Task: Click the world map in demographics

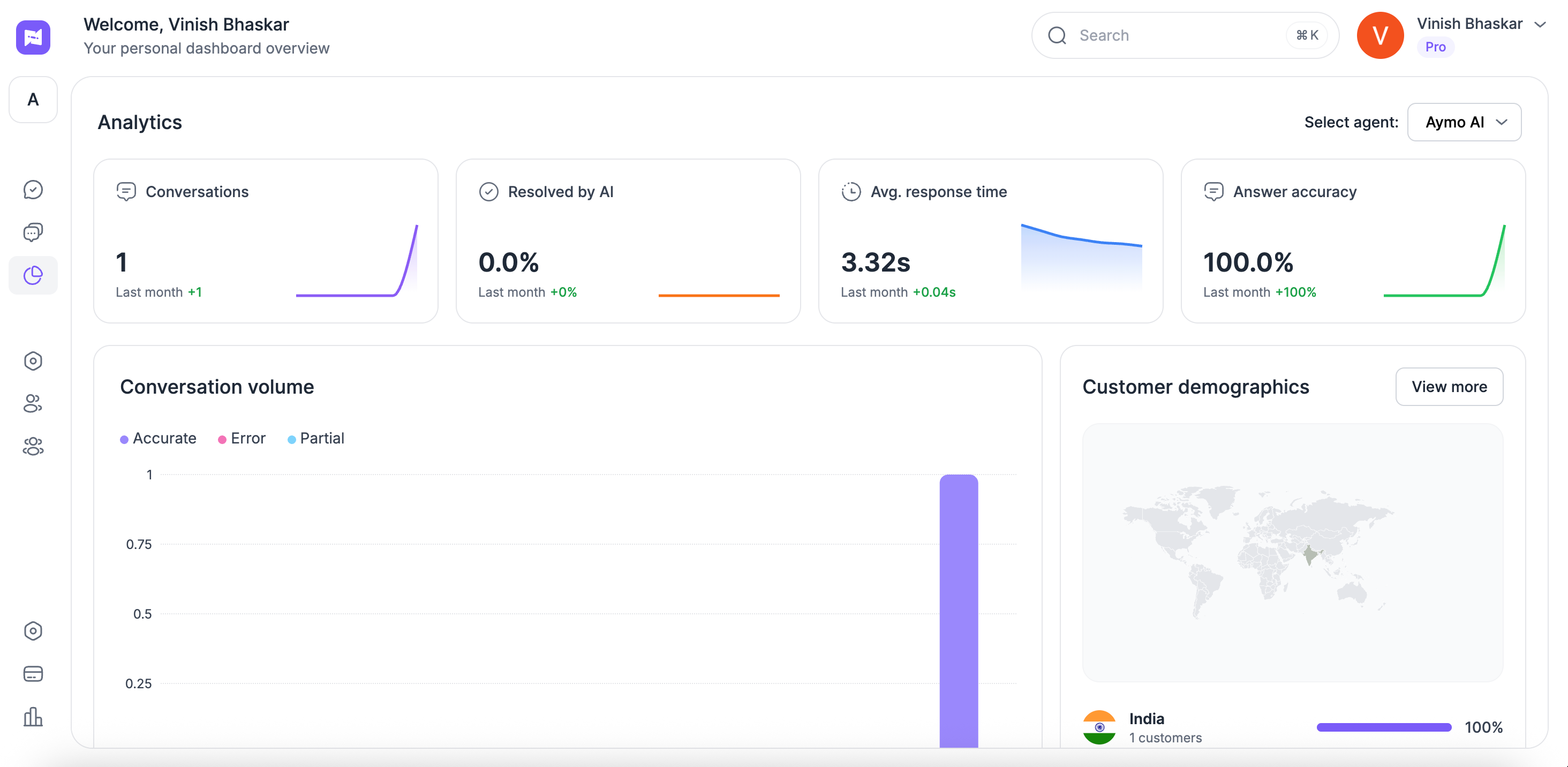Action: coord(1292,553)
